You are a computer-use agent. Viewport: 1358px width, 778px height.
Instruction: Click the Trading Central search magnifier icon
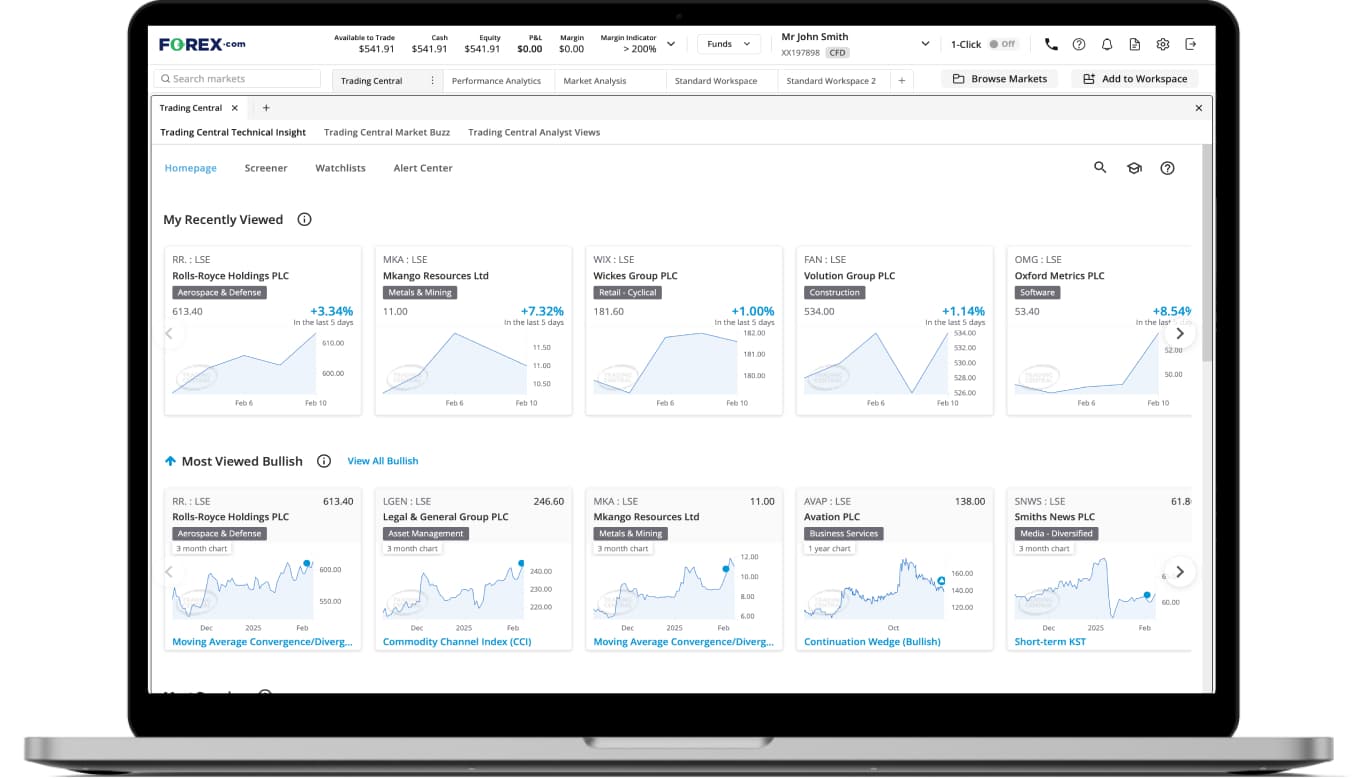click(1100, 168)
